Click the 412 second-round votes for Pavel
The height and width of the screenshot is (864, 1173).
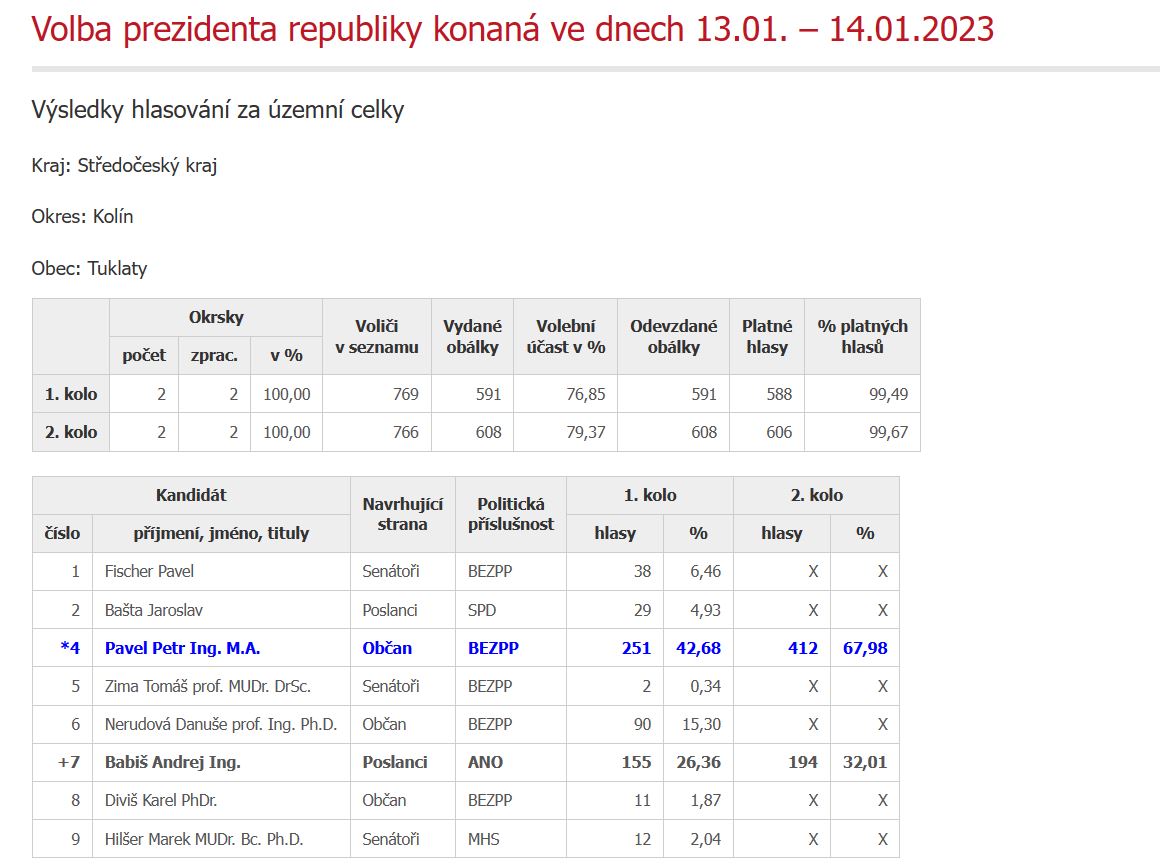(x=803, y=649)
